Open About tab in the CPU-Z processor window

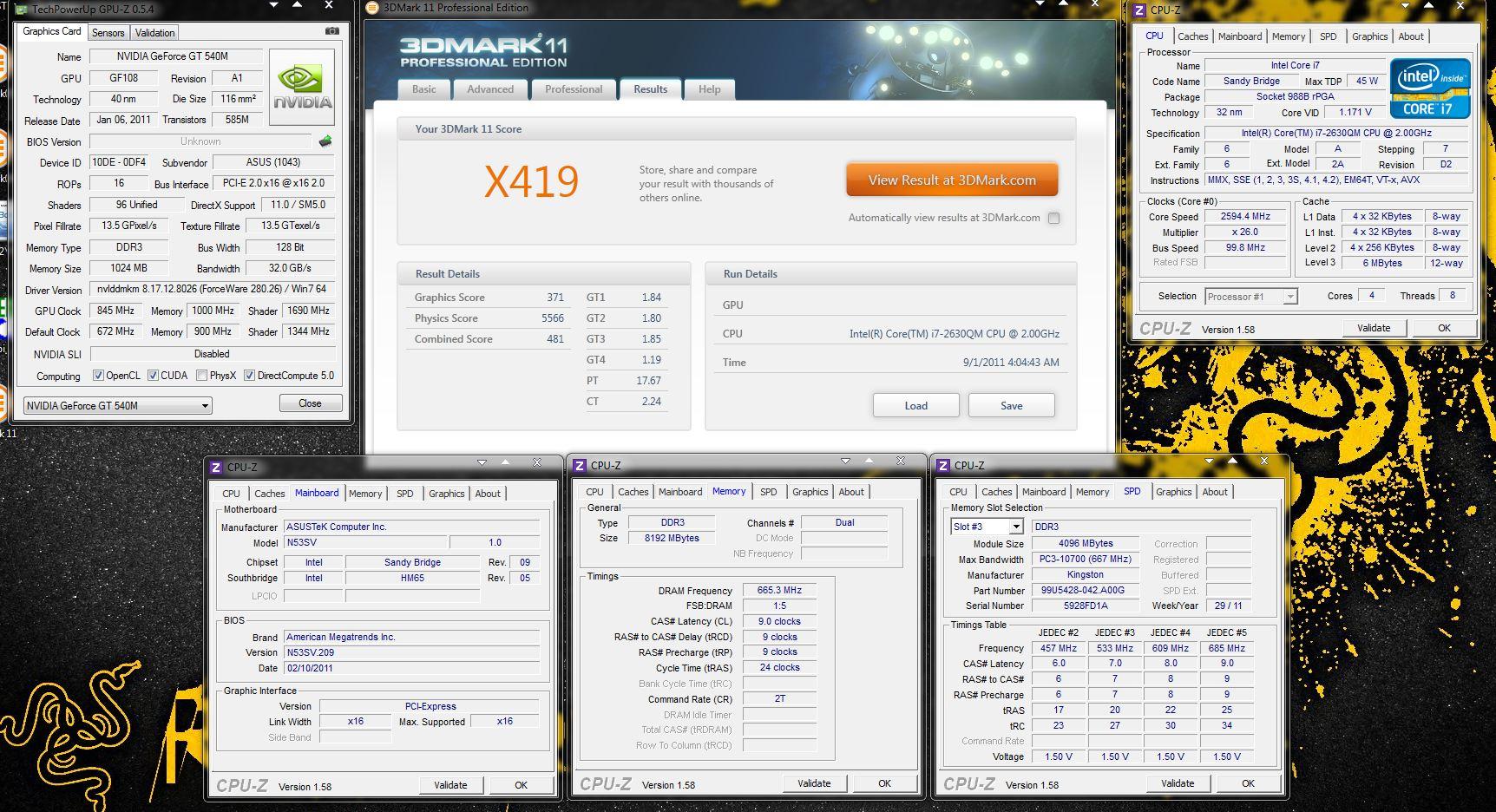coord(1411,36)
